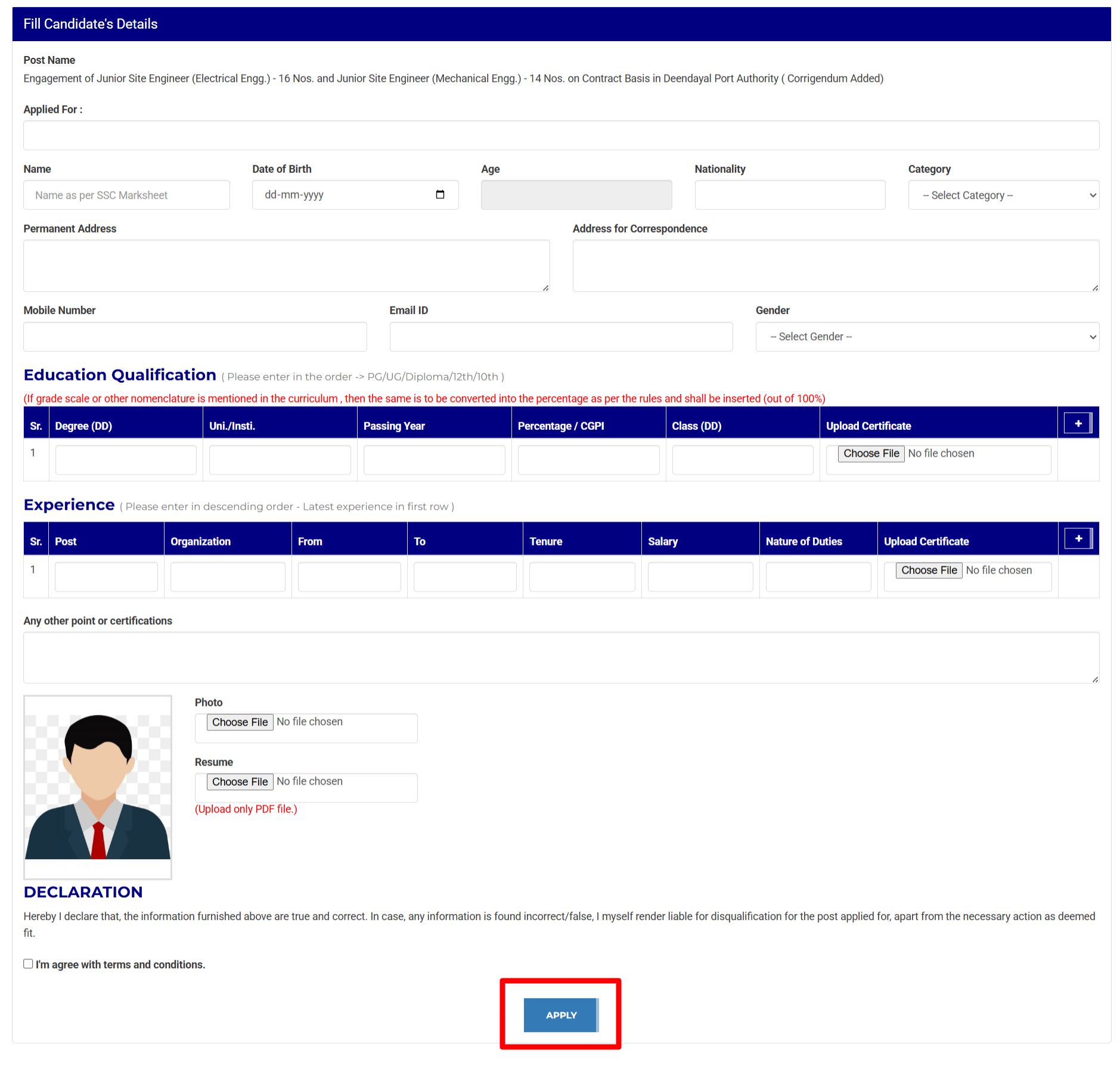Click the candidate photo placeholder avatar
The width and height of the screenshot is (1120, 1069).
click(98, 786)
